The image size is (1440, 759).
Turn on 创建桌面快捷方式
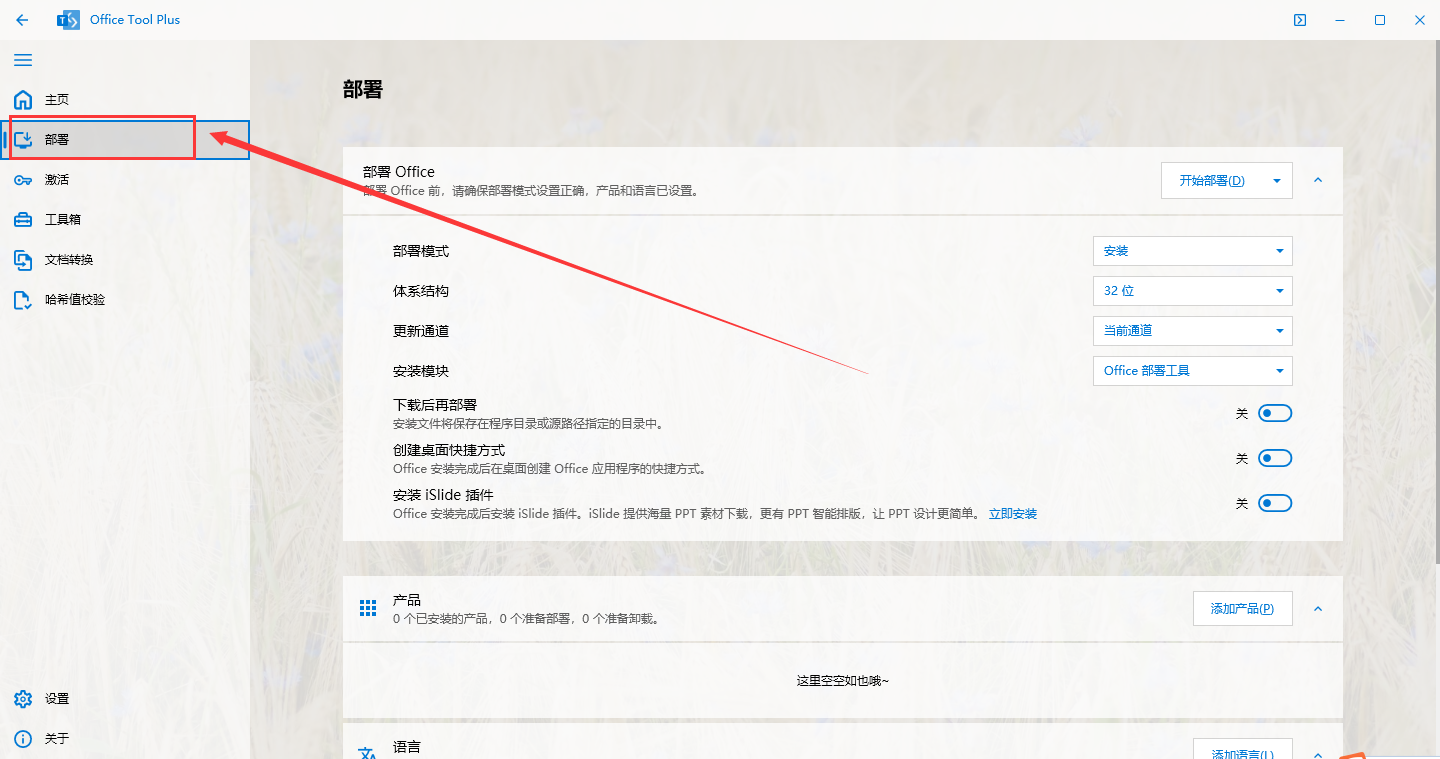(1275, 457)
